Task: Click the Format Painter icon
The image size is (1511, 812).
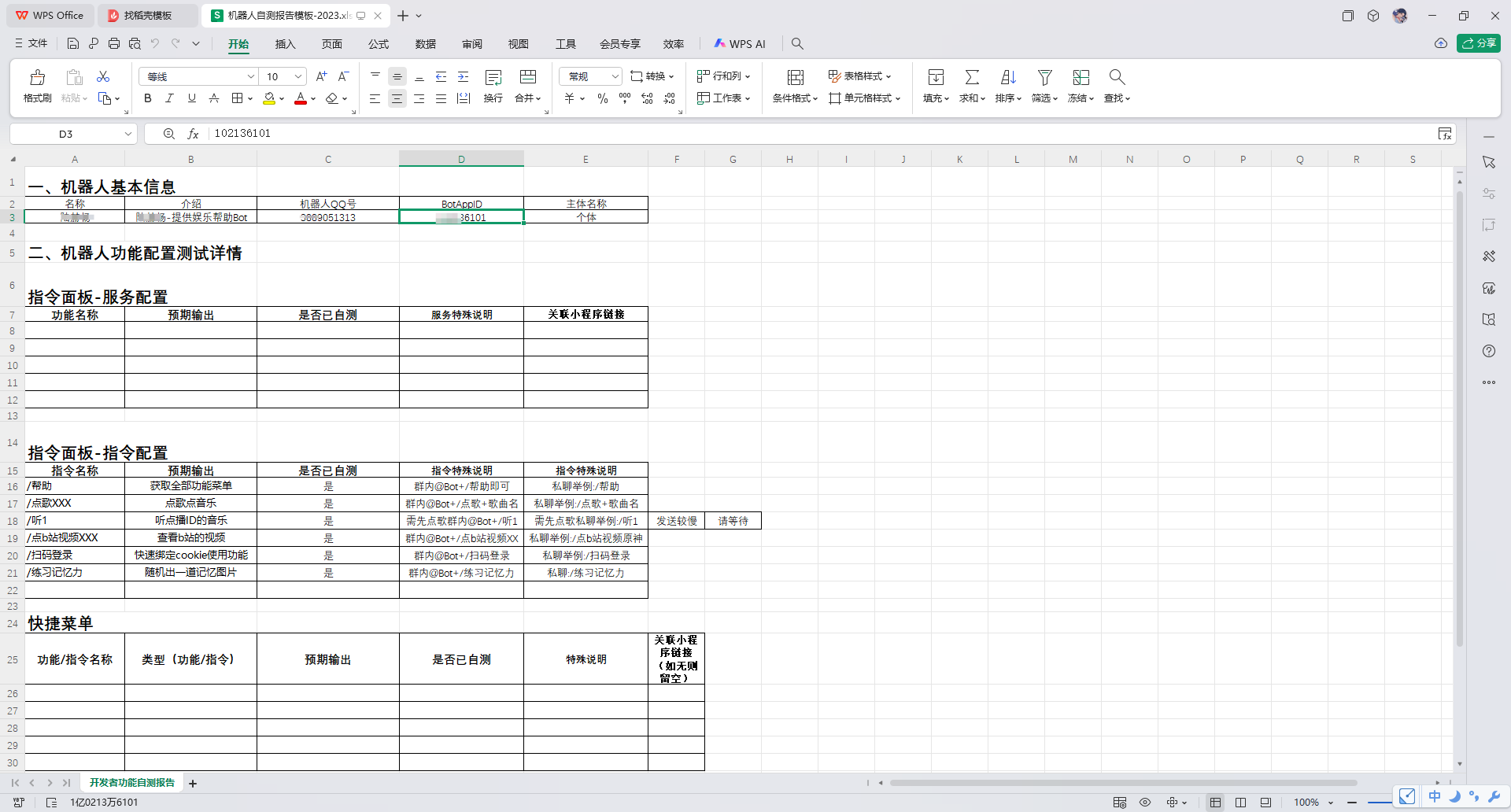Action: [x=37, y=78]
